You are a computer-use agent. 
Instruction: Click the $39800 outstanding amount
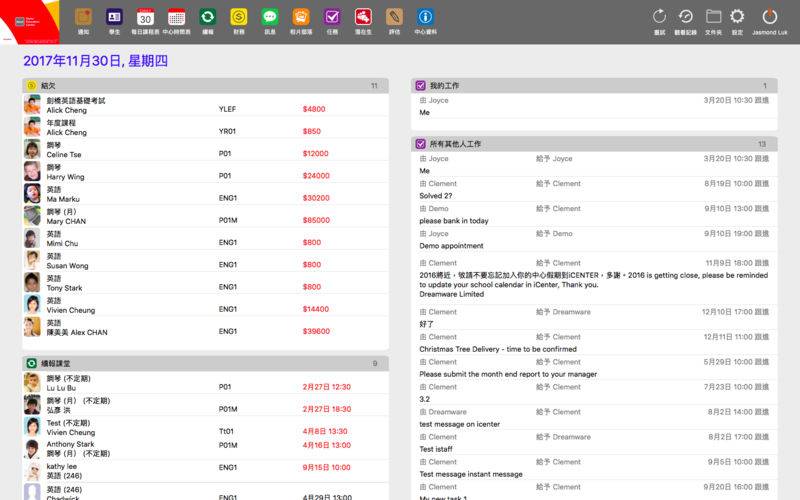click(316, 331)
